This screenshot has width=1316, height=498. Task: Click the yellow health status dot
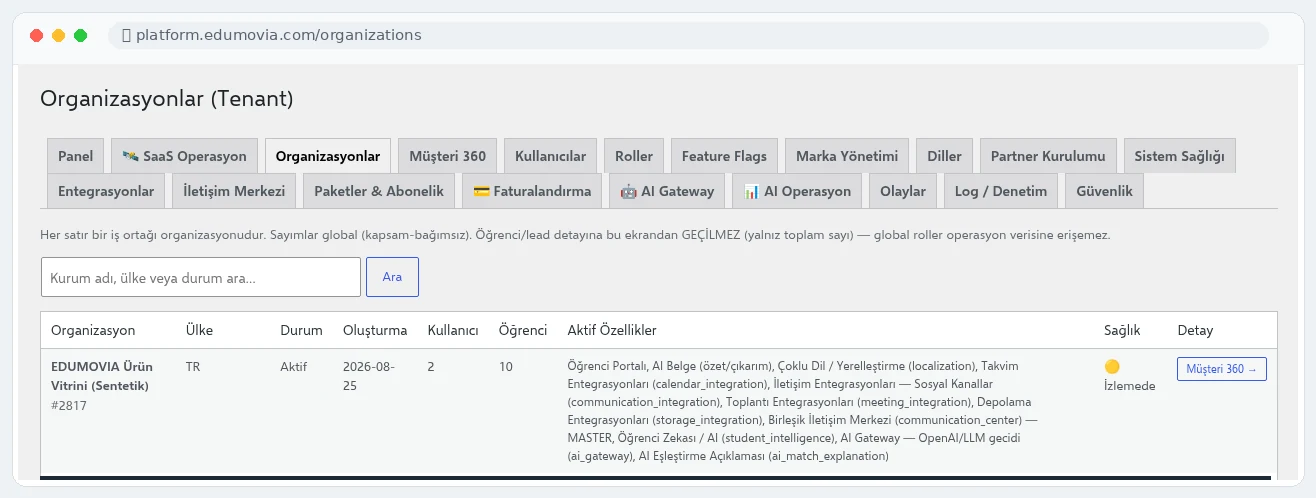pyautogui.click(x=1112, y=367)
